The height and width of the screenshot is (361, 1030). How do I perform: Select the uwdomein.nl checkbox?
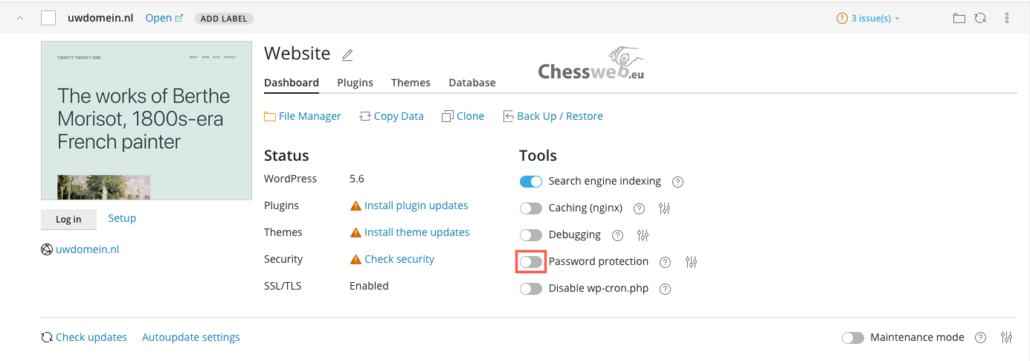[49, 18]
